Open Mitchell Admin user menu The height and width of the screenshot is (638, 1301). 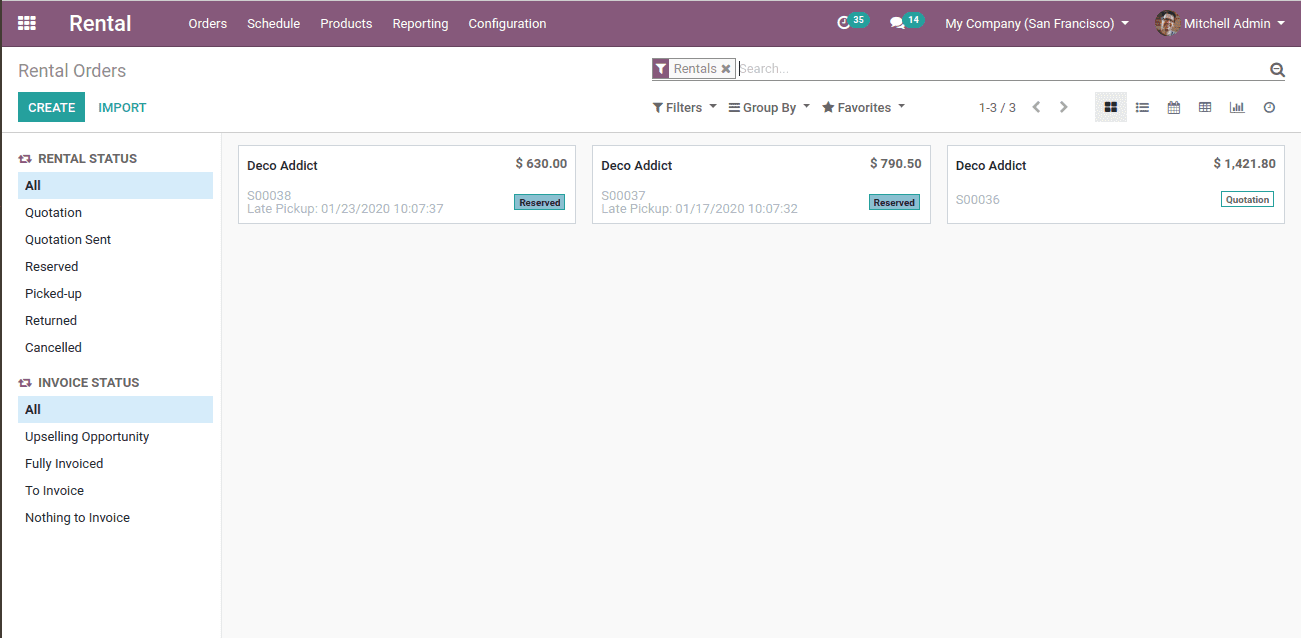point(1220,23)
